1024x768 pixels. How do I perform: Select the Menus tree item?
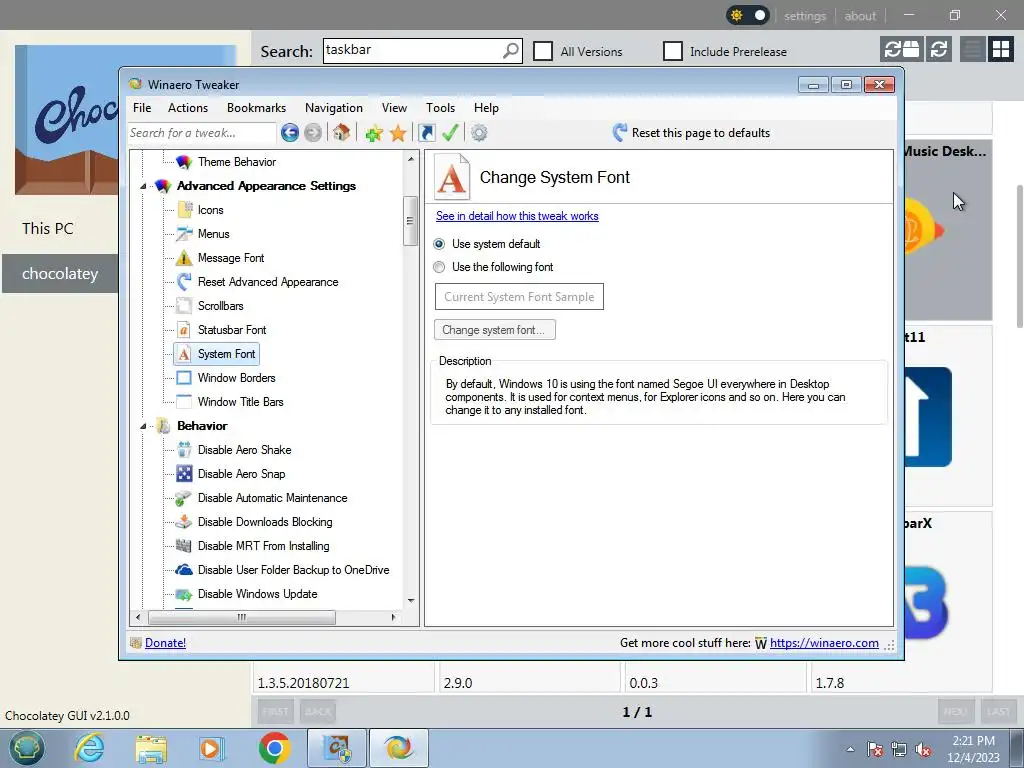pos(214,234)
